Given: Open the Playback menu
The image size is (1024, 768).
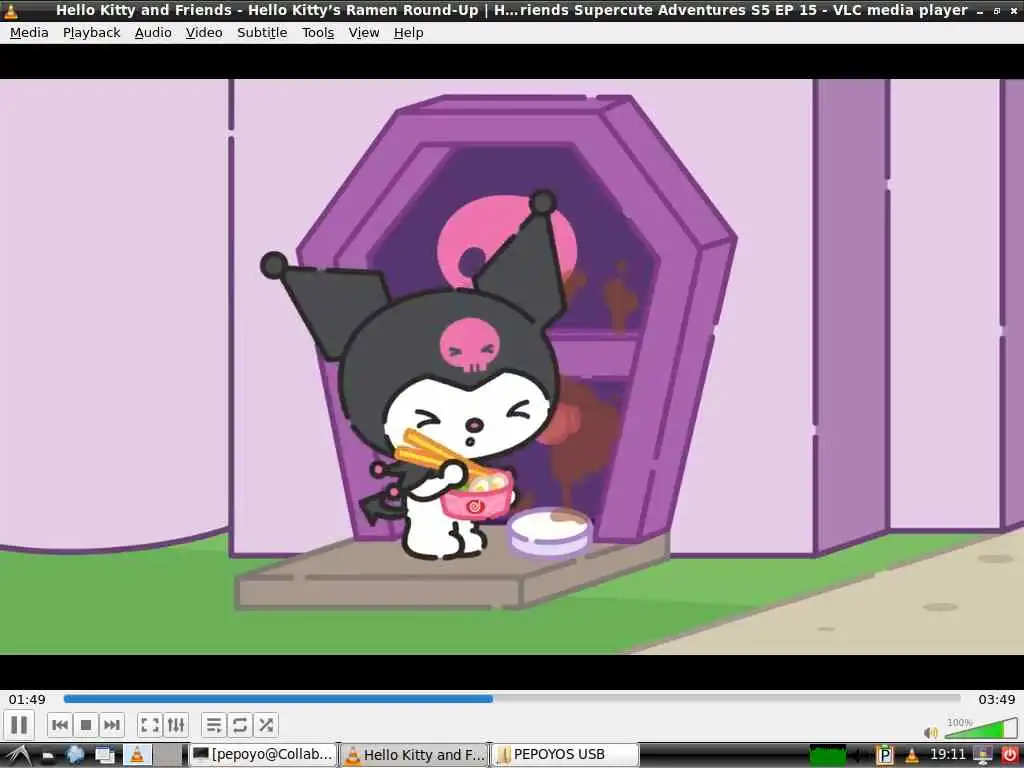Looking at the screenshot, I should (x=91, y=33).
